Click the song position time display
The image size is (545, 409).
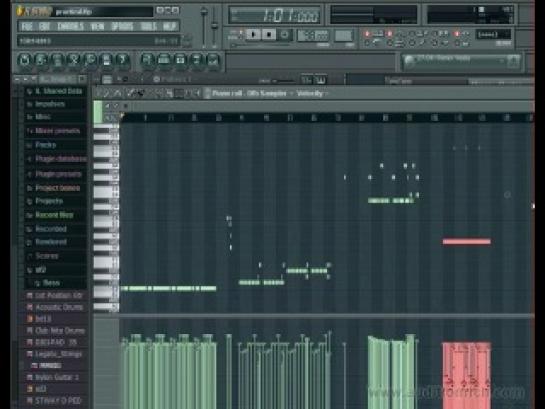275,15
